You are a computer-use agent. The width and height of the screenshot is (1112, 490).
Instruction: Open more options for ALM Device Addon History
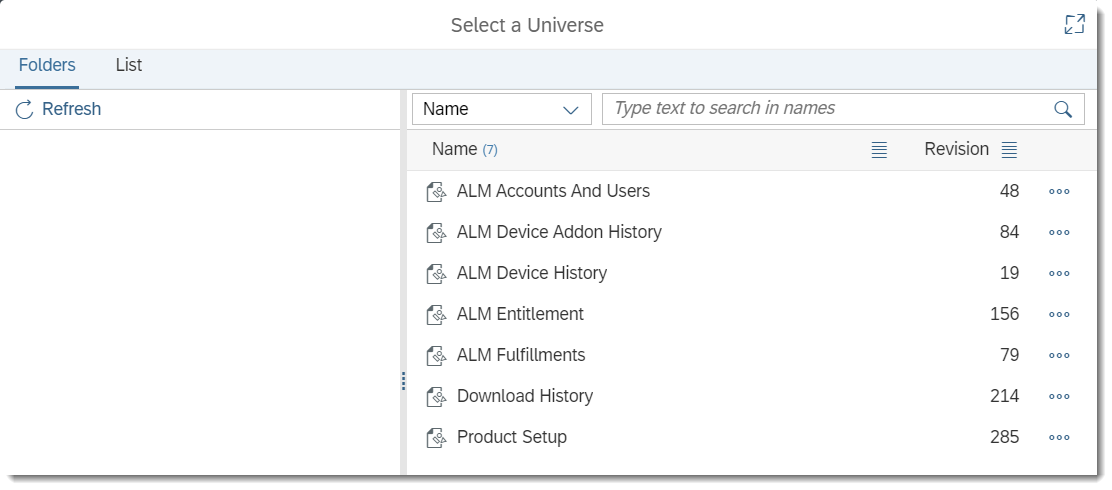pyautogui.click(x=1059, y=233)
